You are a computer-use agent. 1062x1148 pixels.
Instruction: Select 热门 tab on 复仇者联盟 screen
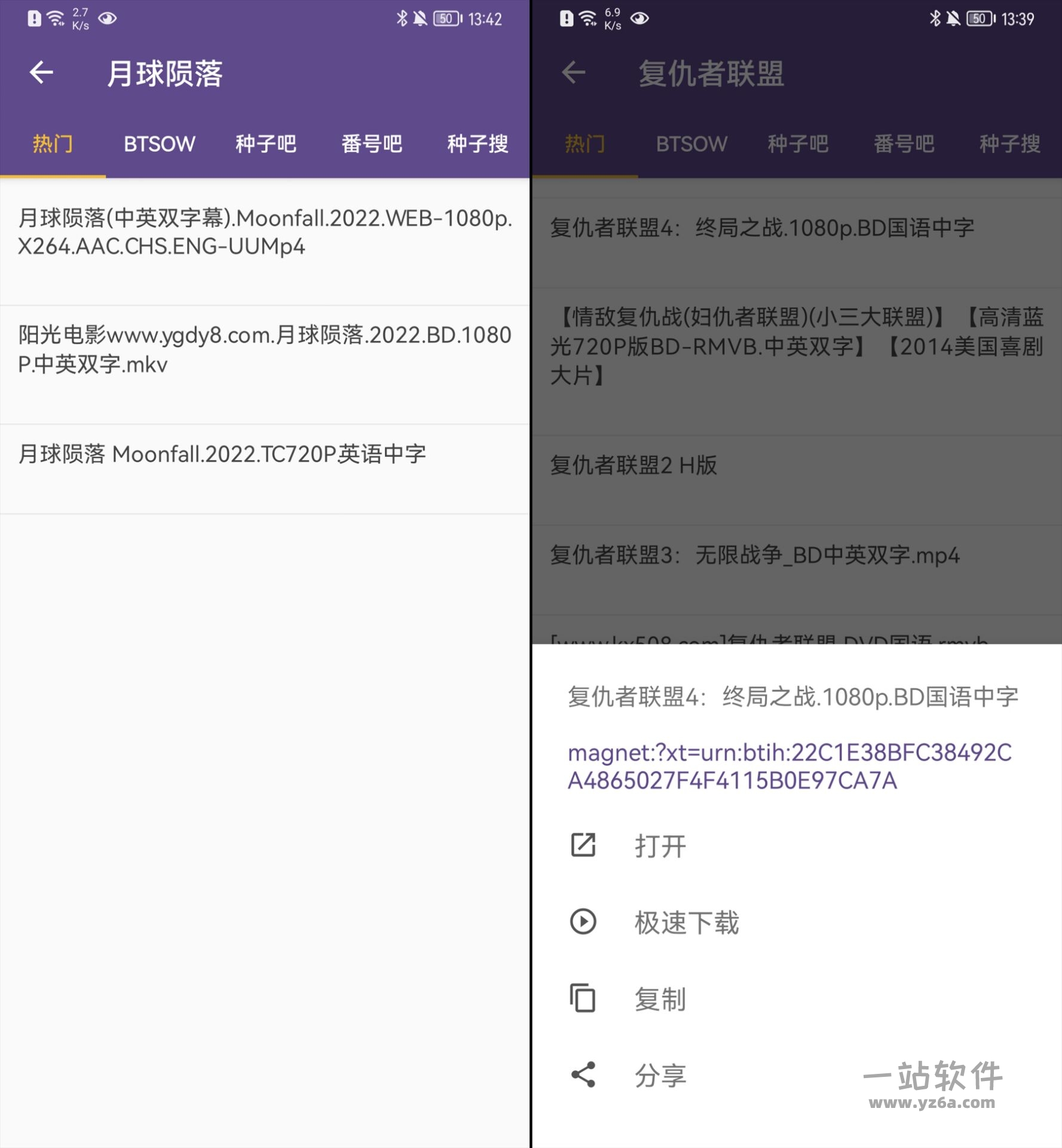click(585, 144)
